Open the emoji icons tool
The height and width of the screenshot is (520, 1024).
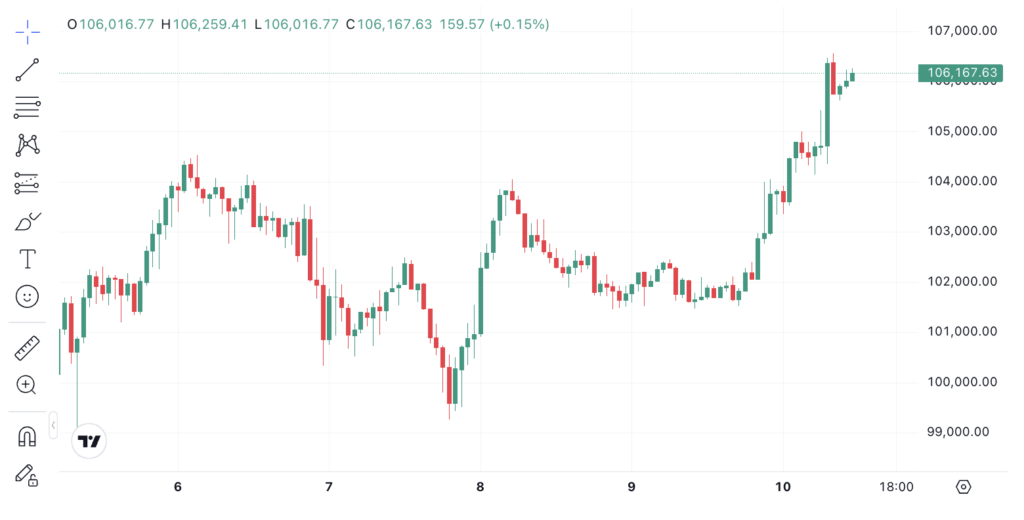27,297
